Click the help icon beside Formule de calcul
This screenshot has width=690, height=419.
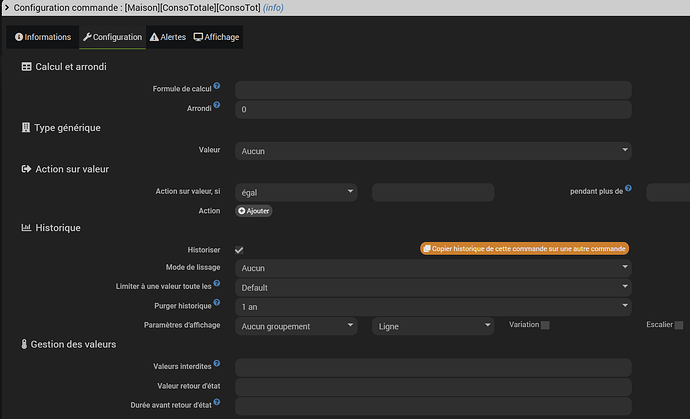217,87
